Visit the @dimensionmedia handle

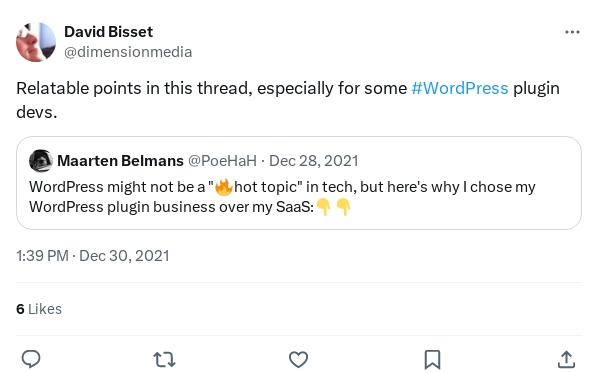pyautogui.click(x=128, y=52)
